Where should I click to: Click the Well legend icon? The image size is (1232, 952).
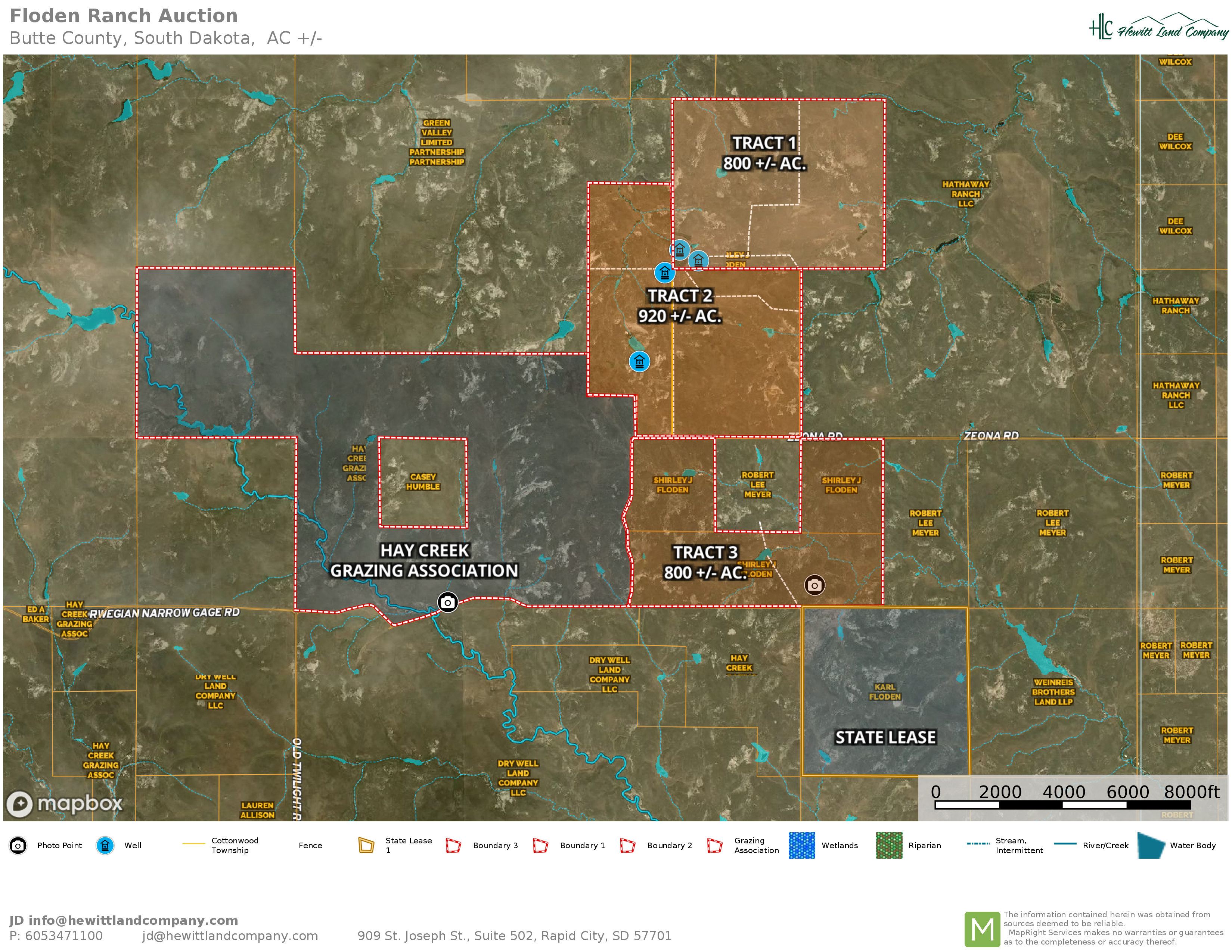(105, 845)
